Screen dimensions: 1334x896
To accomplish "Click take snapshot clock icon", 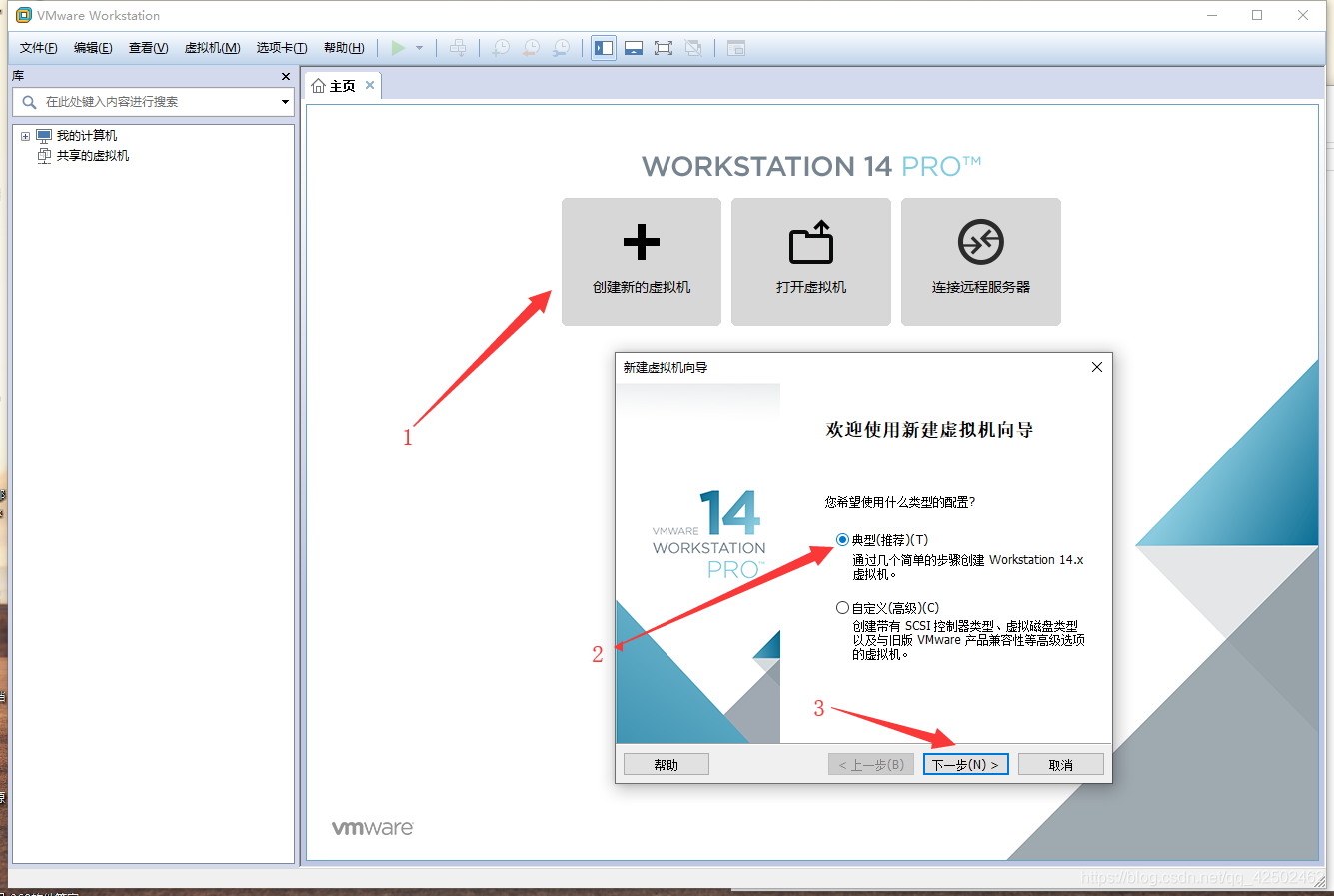I will pyautogui.click(x=502, y=48).
